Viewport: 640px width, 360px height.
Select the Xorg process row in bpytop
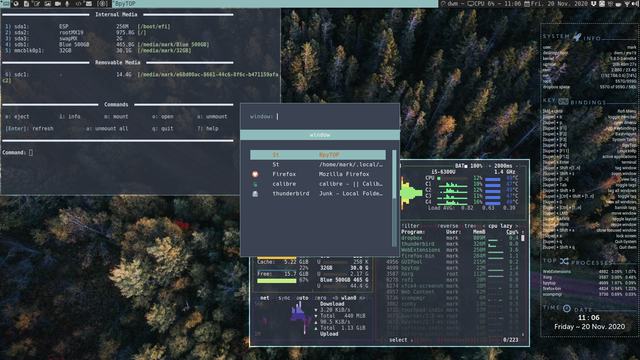[453, 274]
